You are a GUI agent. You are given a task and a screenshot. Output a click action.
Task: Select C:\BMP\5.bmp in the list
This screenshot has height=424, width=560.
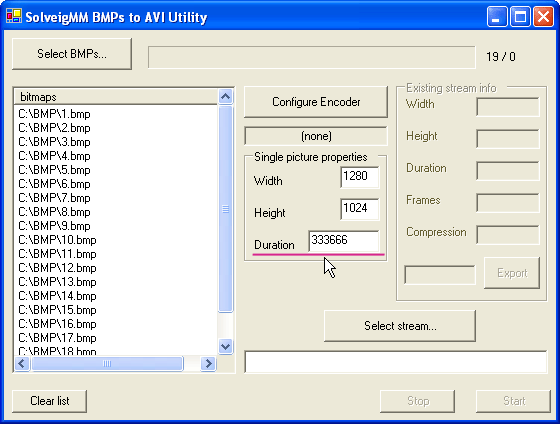pyautogui.click(x=54, y=170)
